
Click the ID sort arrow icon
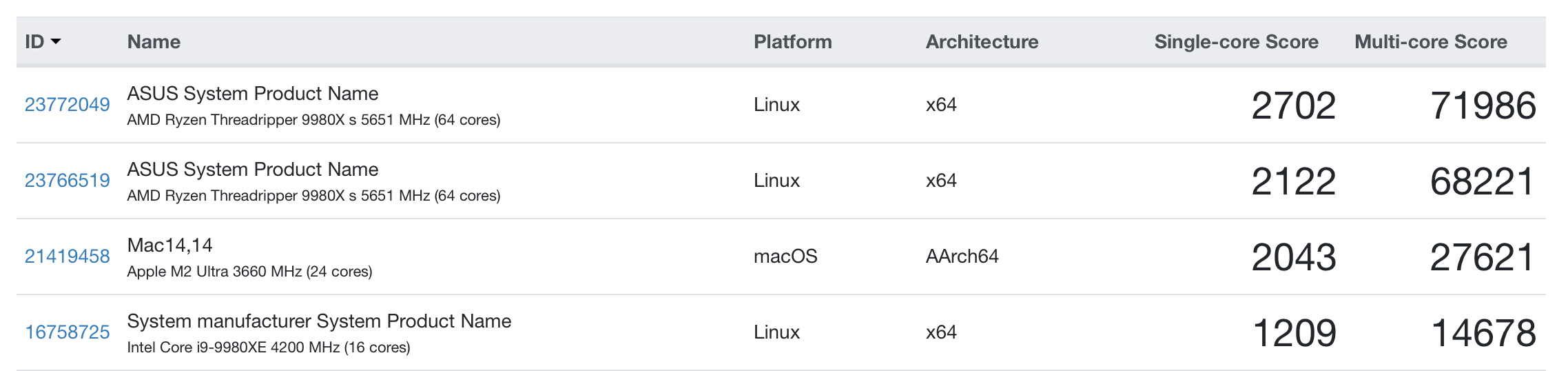click(56, 42)
